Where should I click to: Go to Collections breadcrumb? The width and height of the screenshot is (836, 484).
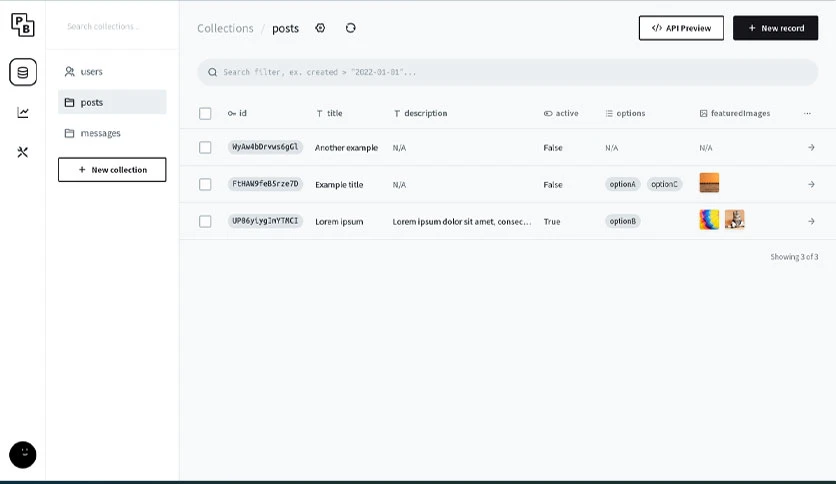coord(226,28)
